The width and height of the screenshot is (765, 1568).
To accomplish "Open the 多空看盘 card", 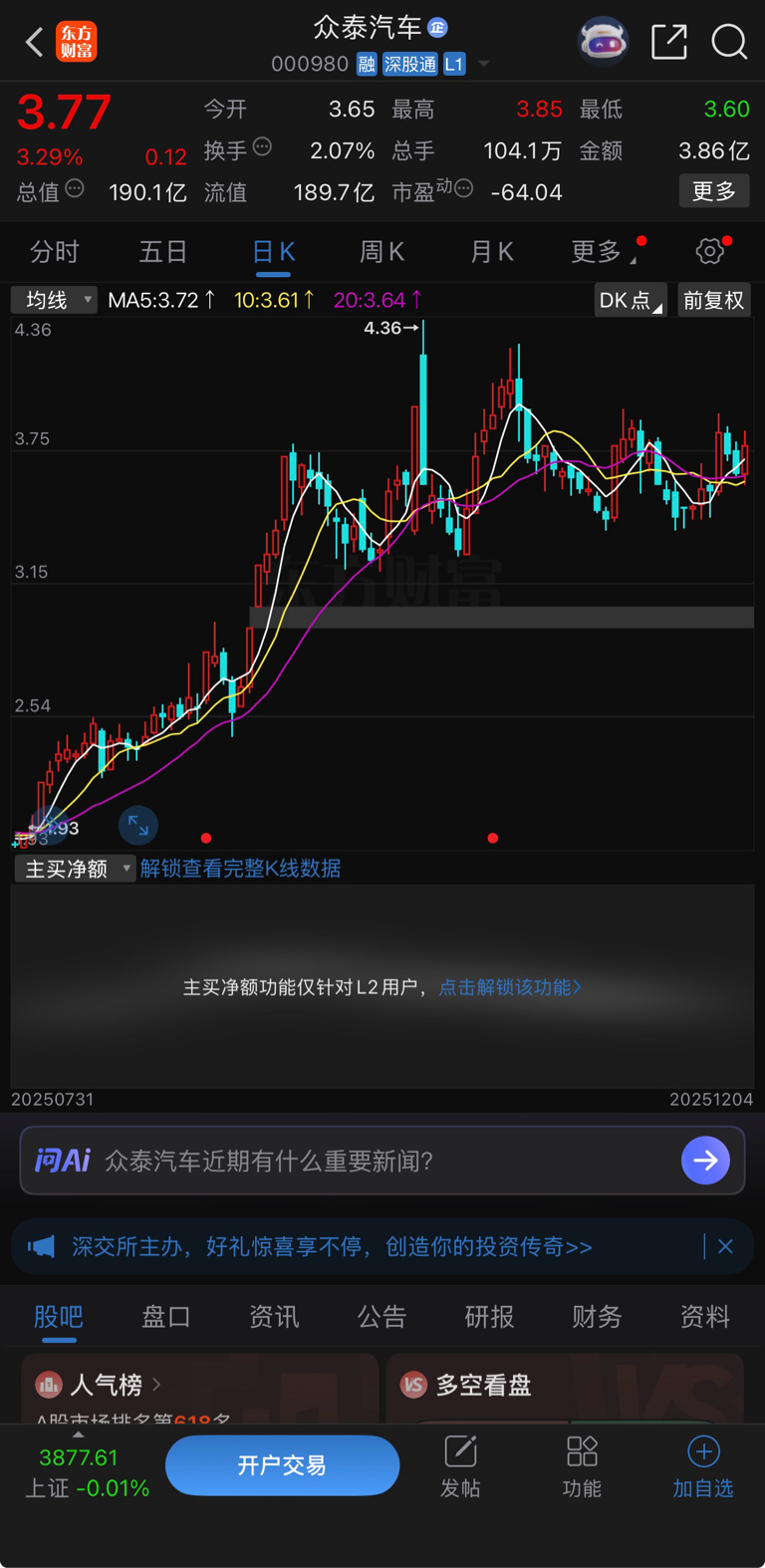I will click(565, 1388).
